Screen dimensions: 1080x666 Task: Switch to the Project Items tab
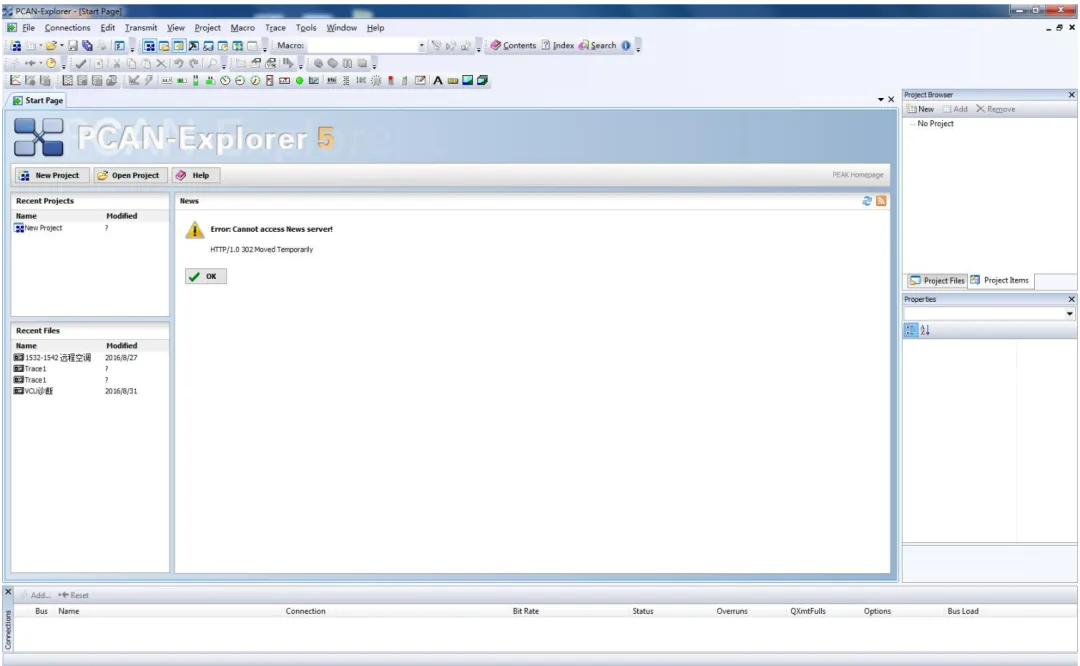click(1000, 280)
